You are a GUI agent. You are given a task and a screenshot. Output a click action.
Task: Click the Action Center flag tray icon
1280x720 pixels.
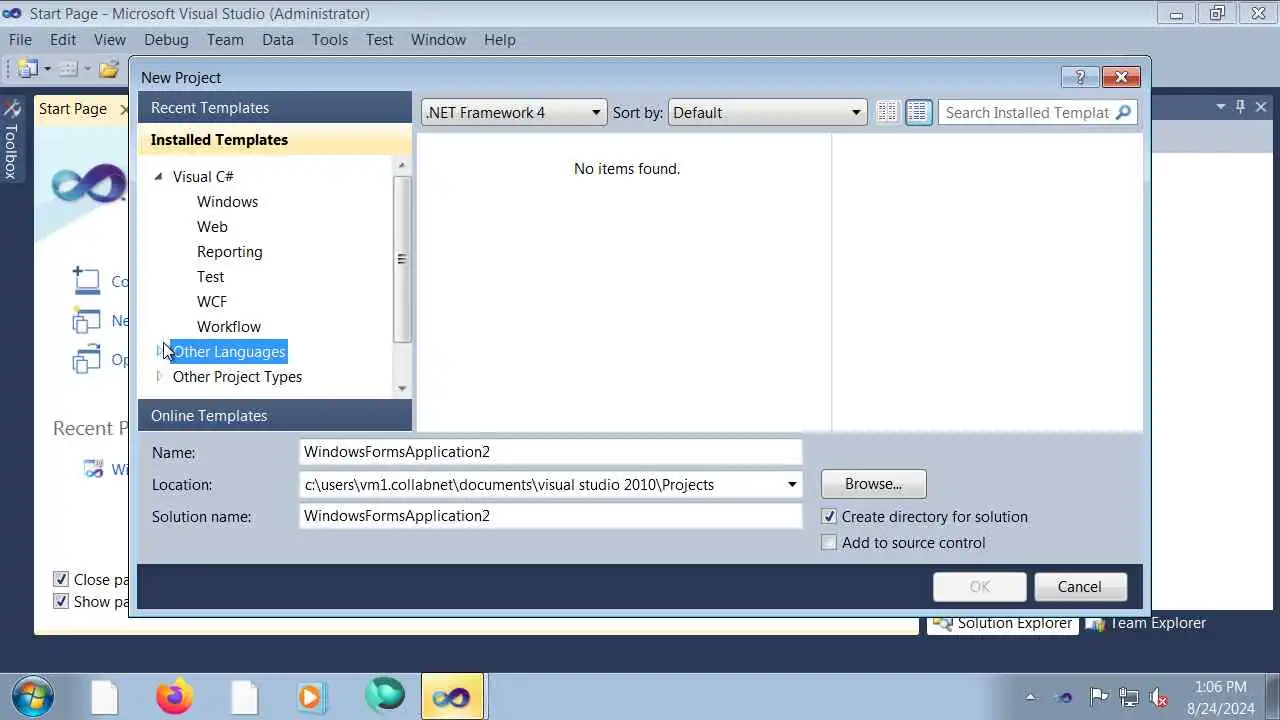click(1098, 697)
